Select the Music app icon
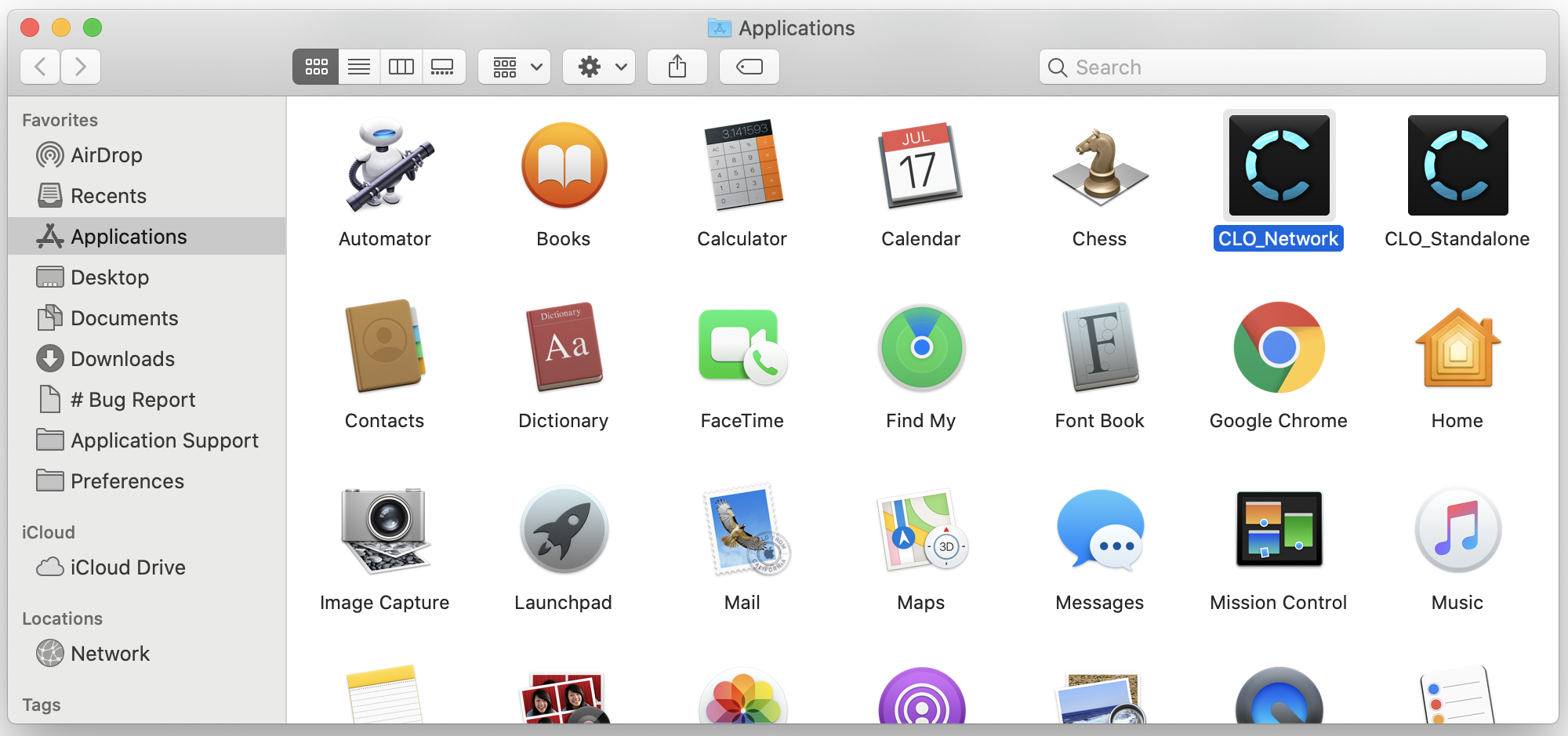 [x=1457, y=530]
